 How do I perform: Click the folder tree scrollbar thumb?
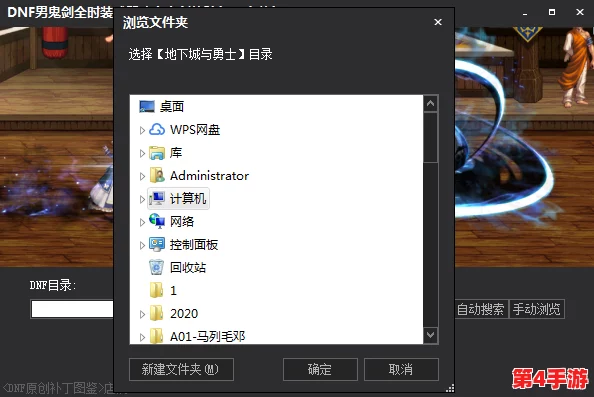click(430, 138)
